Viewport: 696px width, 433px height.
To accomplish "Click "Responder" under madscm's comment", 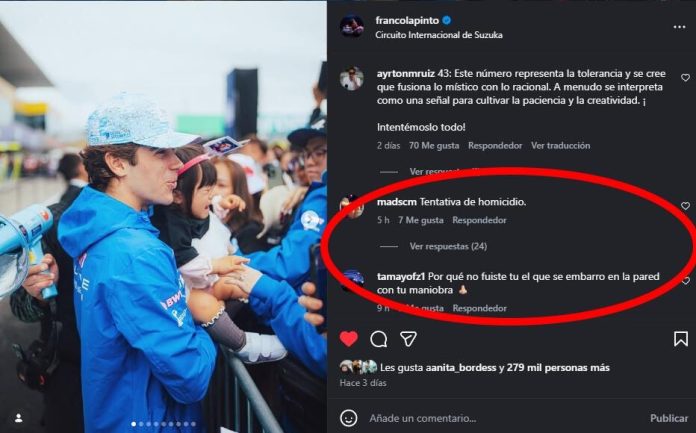I will 479,220.
